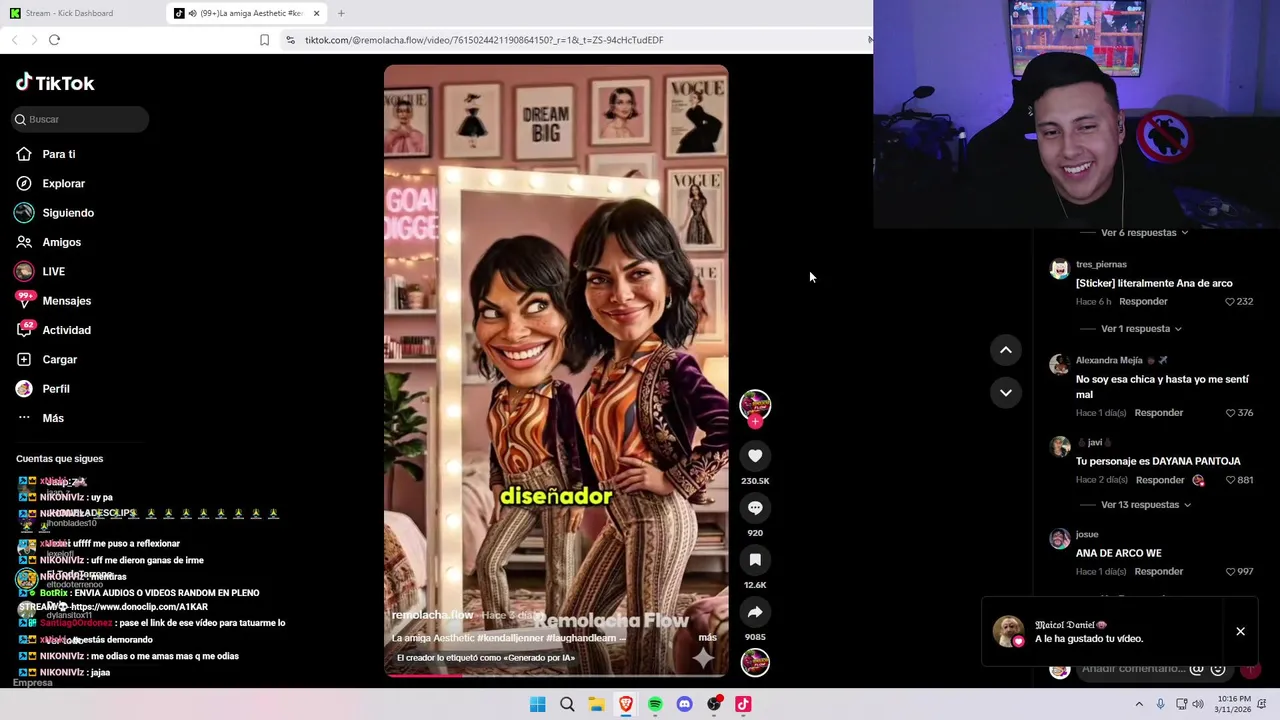Screen dimensions: 1280x720
Task: Open File Explorer from taskbar
Action: [596, 704]
